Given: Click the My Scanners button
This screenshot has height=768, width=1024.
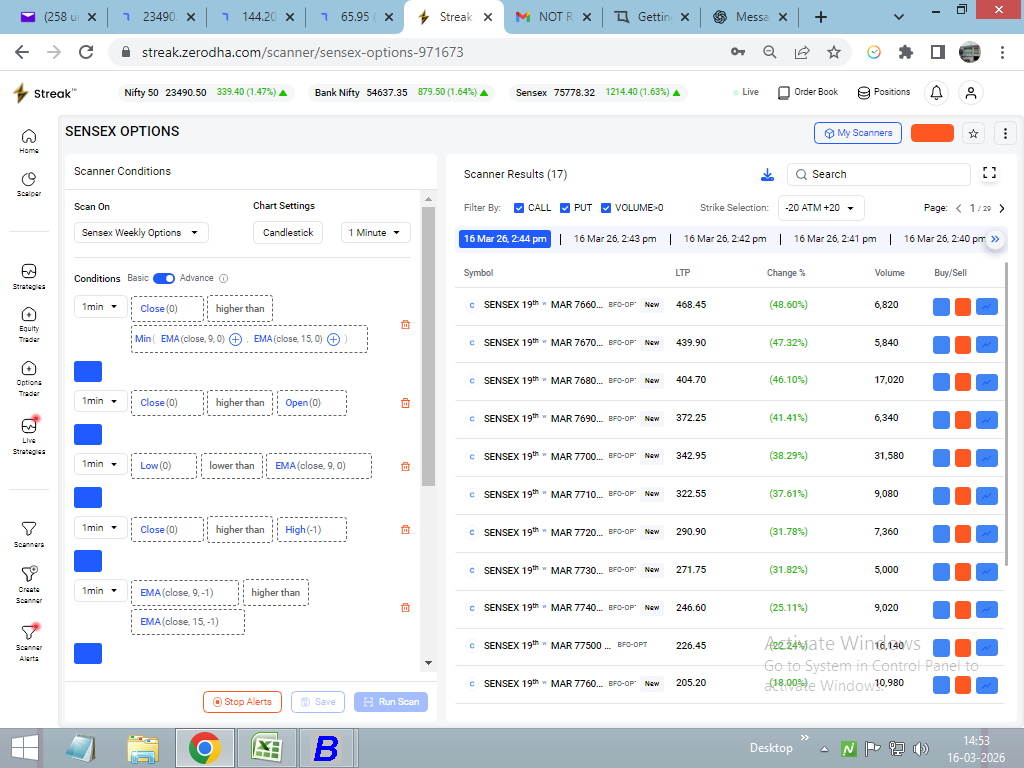Looking at the screenshot, I should (x=858, y=133).
